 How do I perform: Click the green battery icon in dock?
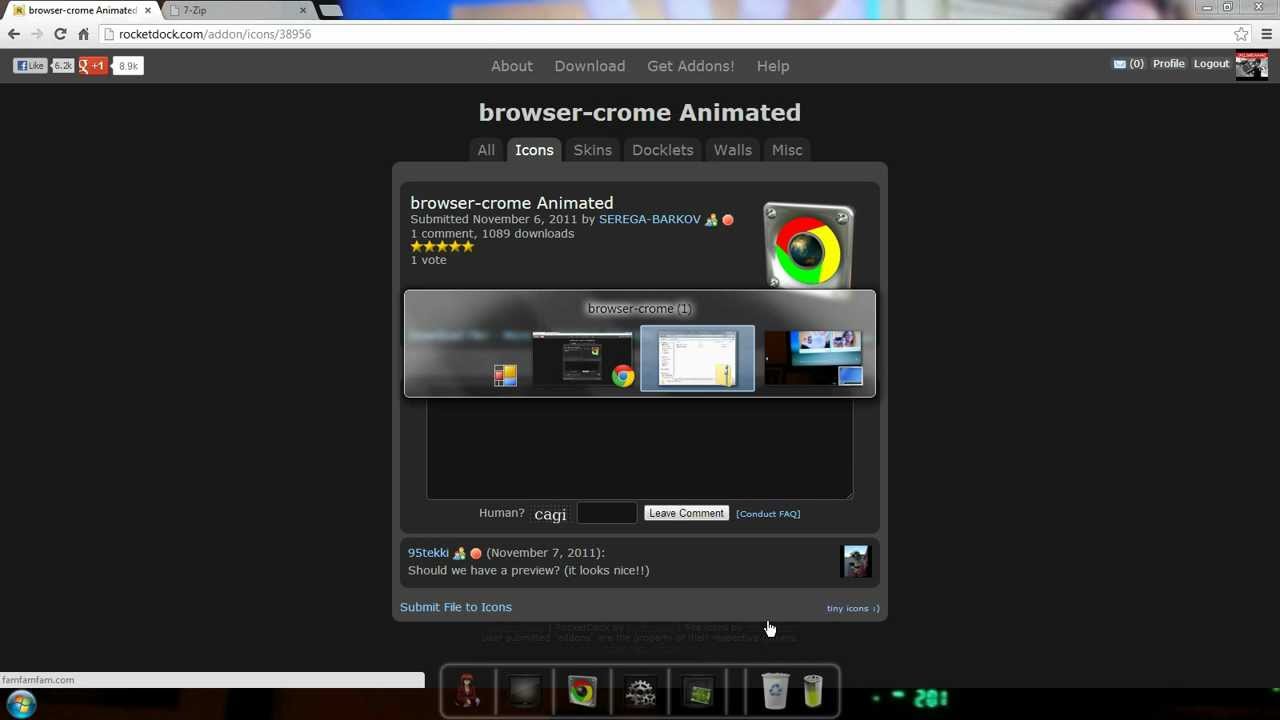pyautogui.click(x=812, y=690)
